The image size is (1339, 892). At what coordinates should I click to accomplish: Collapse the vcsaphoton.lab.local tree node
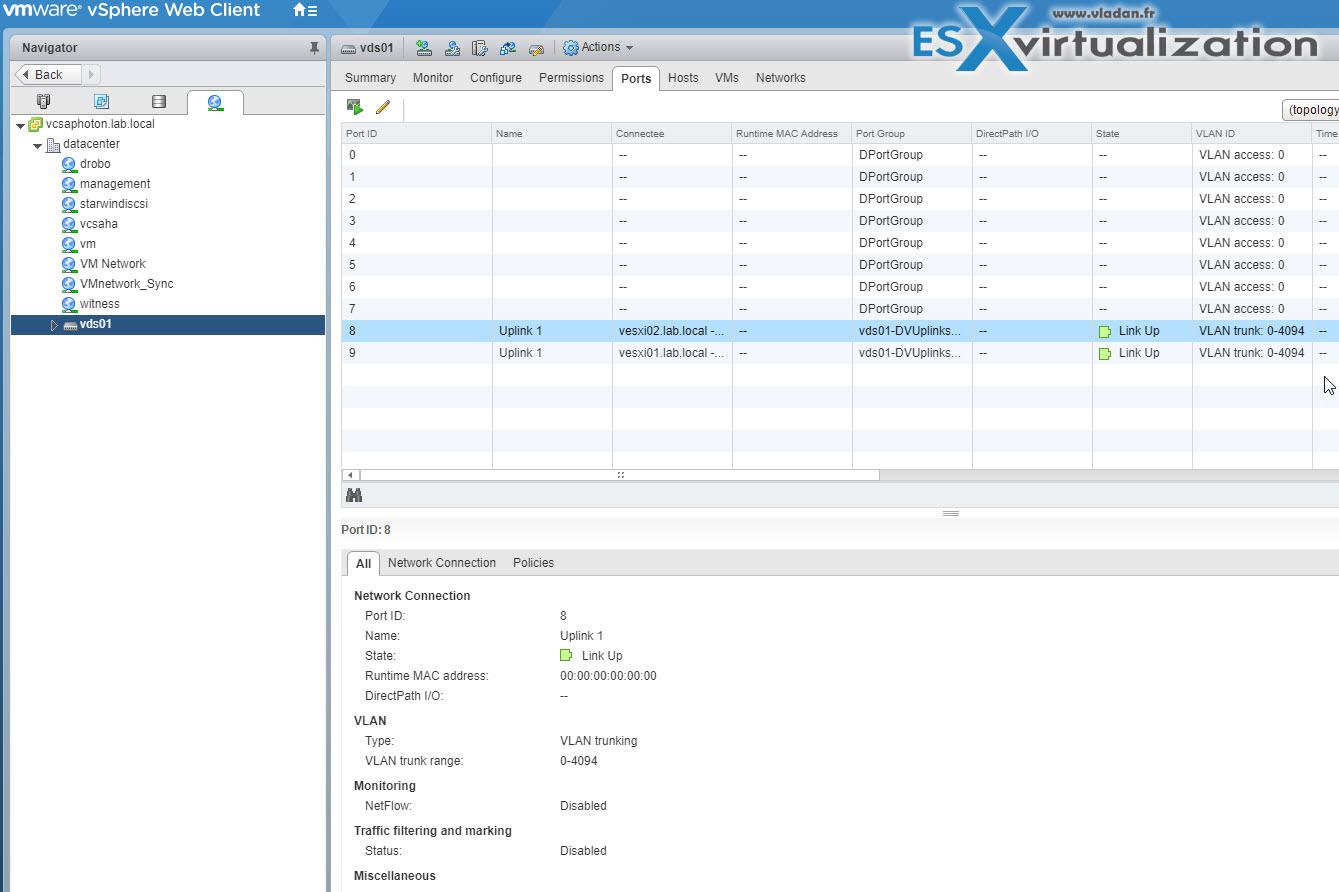tap(20, 125)
